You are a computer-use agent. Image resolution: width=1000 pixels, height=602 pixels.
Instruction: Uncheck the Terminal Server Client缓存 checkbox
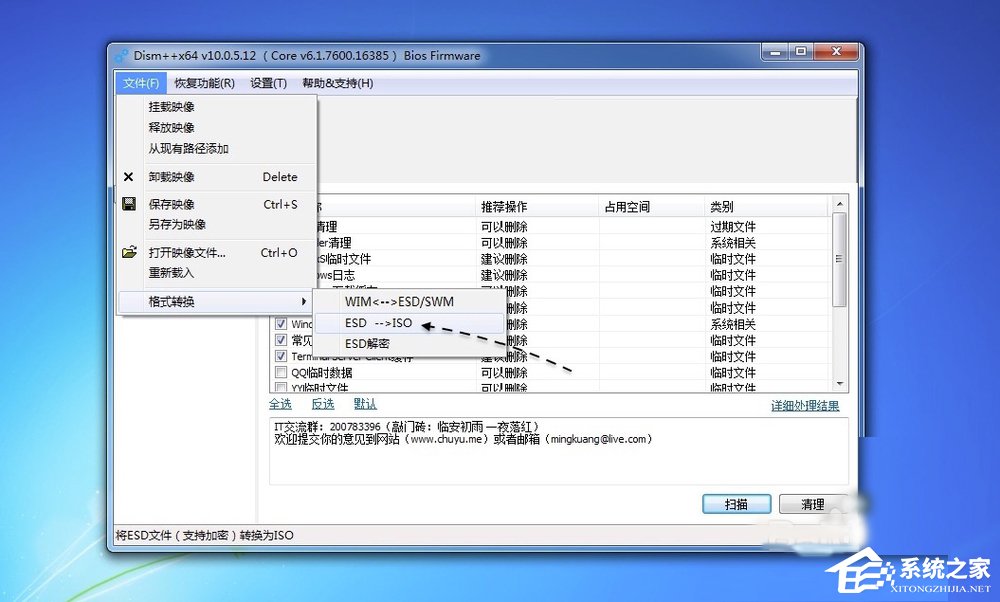(283, 356)
